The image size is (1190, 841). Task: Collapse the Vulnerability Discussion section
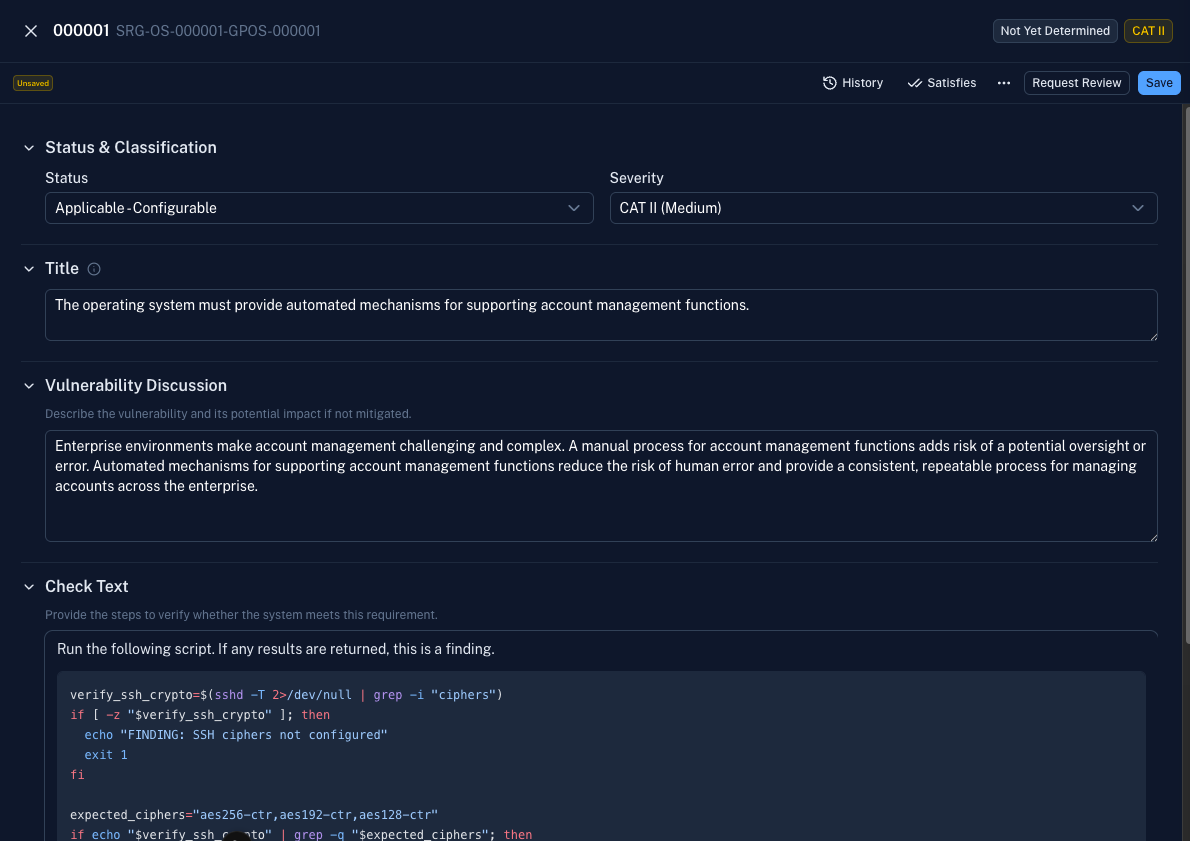coord(28,385)
